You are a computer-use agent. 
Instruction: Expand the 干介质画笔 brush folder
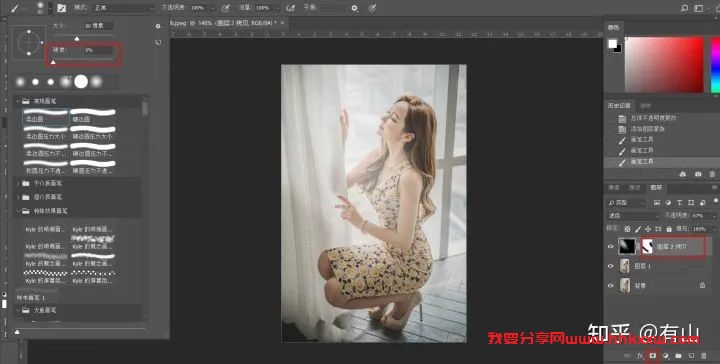click(18, 183)
